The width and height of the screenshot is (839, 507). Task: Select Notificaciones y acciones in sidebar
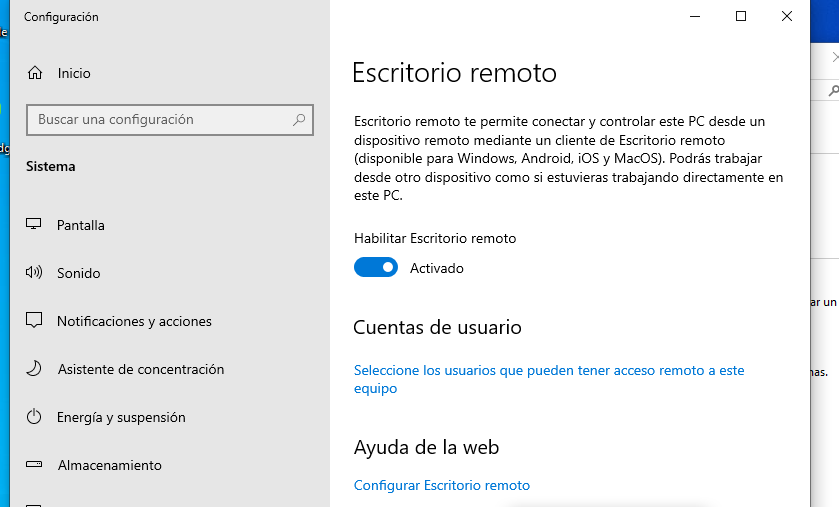170,321
